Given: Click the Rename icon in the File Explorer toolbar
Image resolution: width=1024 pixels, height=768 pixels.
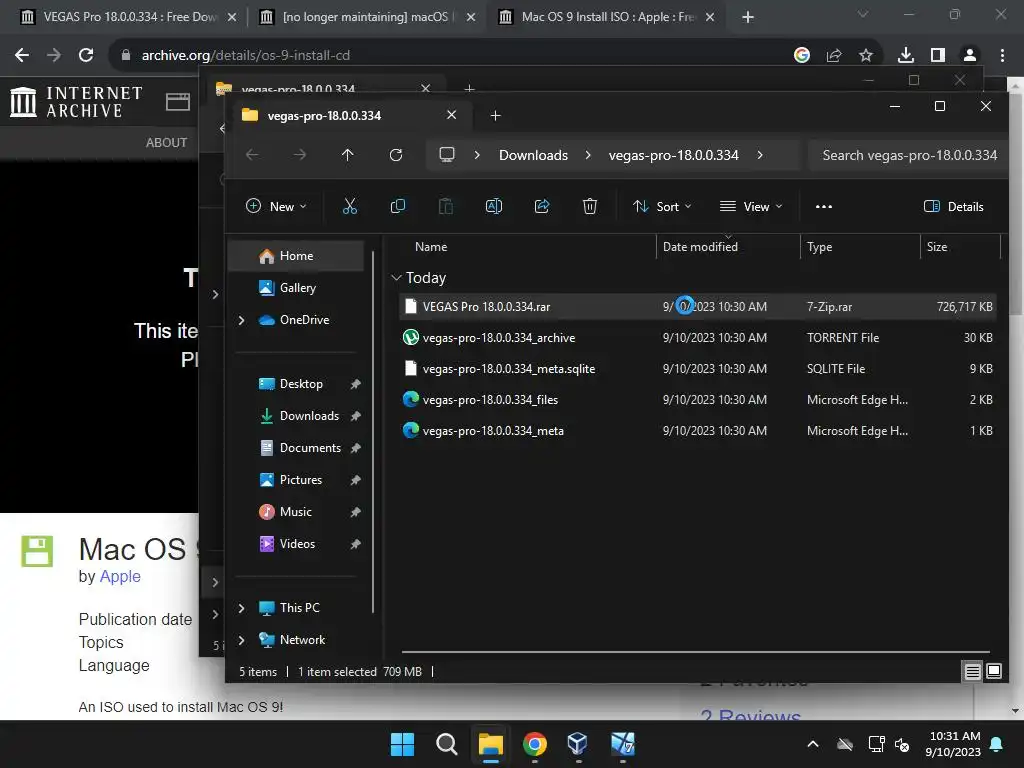Looking at the screenshot, I should pos(494,206).
